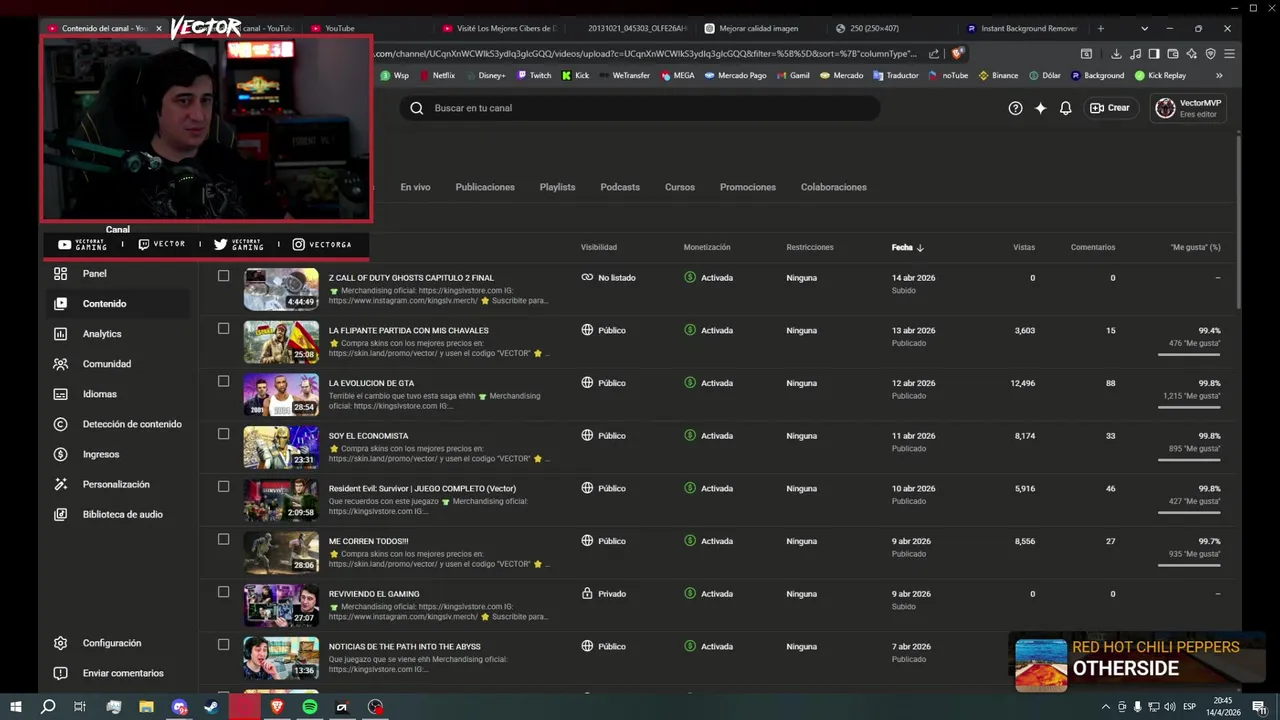Open File Explorer from the taskbar
1280x720 pixels.
click(146, 707)
